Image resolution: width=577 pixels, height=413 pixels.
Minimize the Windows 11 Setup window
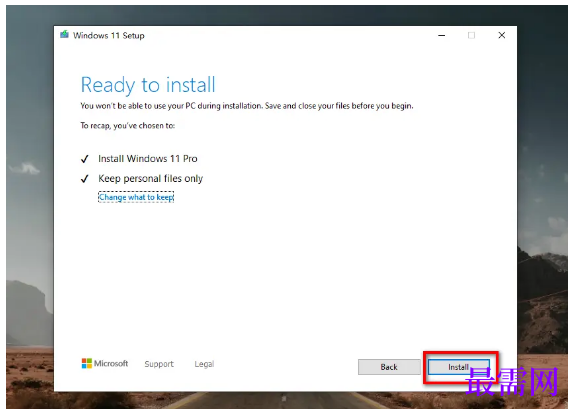click(x=441, y=35)
